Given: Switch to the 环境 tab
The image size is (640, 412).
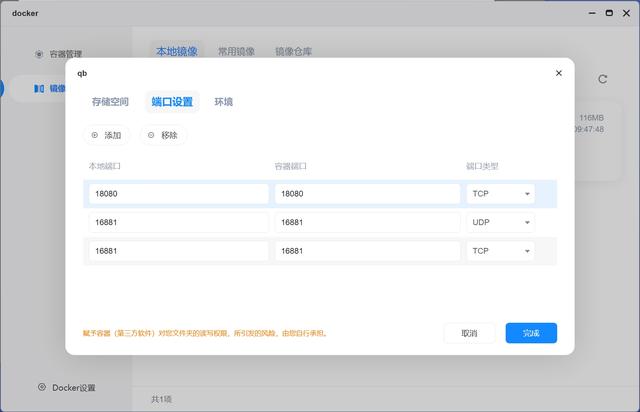Looking at the screenshot, I should pos(224,102).
